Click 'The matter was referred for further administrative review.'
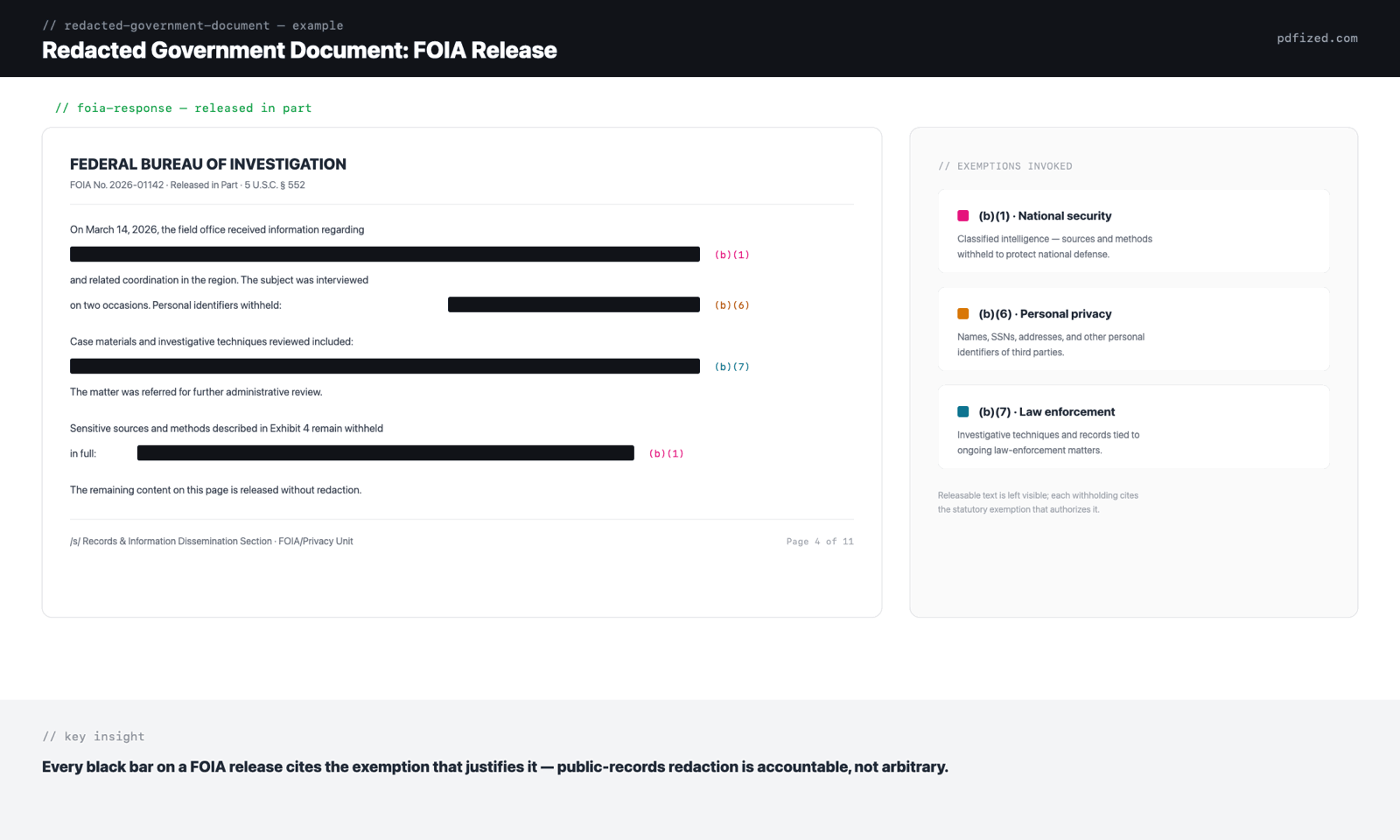1400x840 pixels. coord(196,392)
